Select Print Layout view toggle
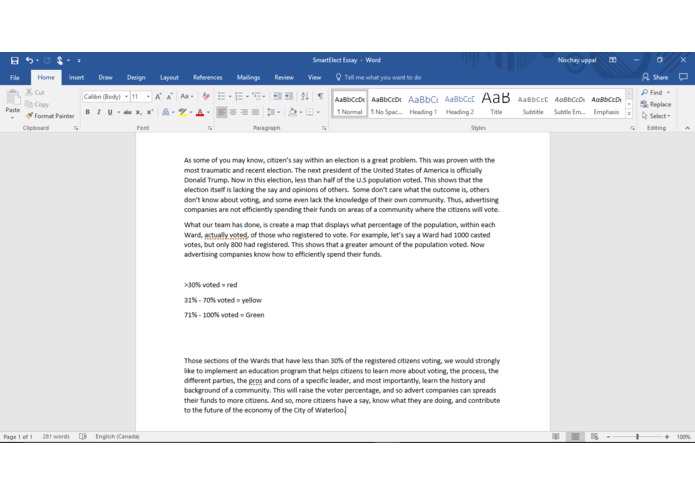695x494 pixels. [575, 437]
